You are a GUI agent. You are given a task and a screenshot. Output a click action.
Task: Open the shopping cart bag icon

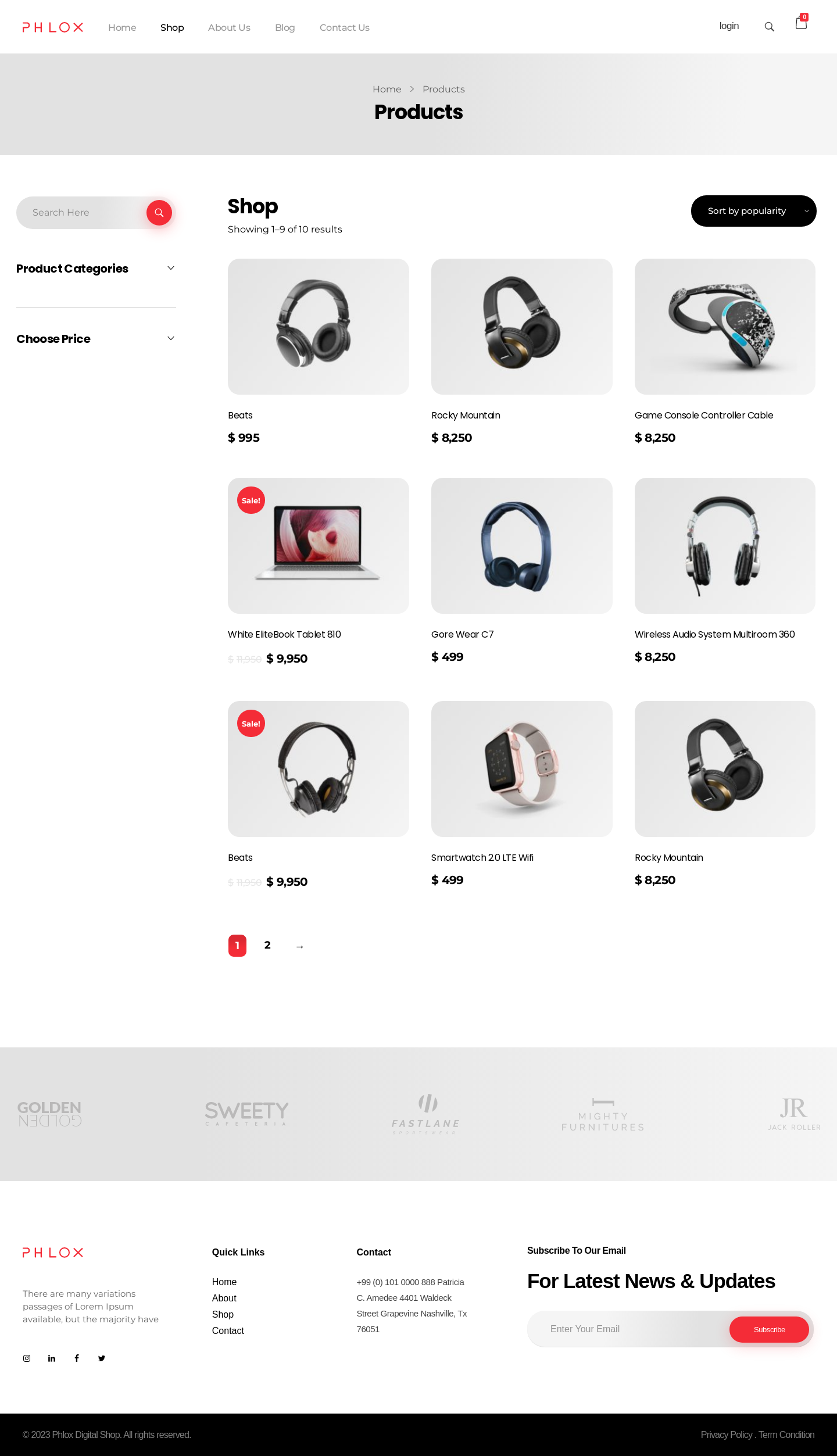[801, 23]
